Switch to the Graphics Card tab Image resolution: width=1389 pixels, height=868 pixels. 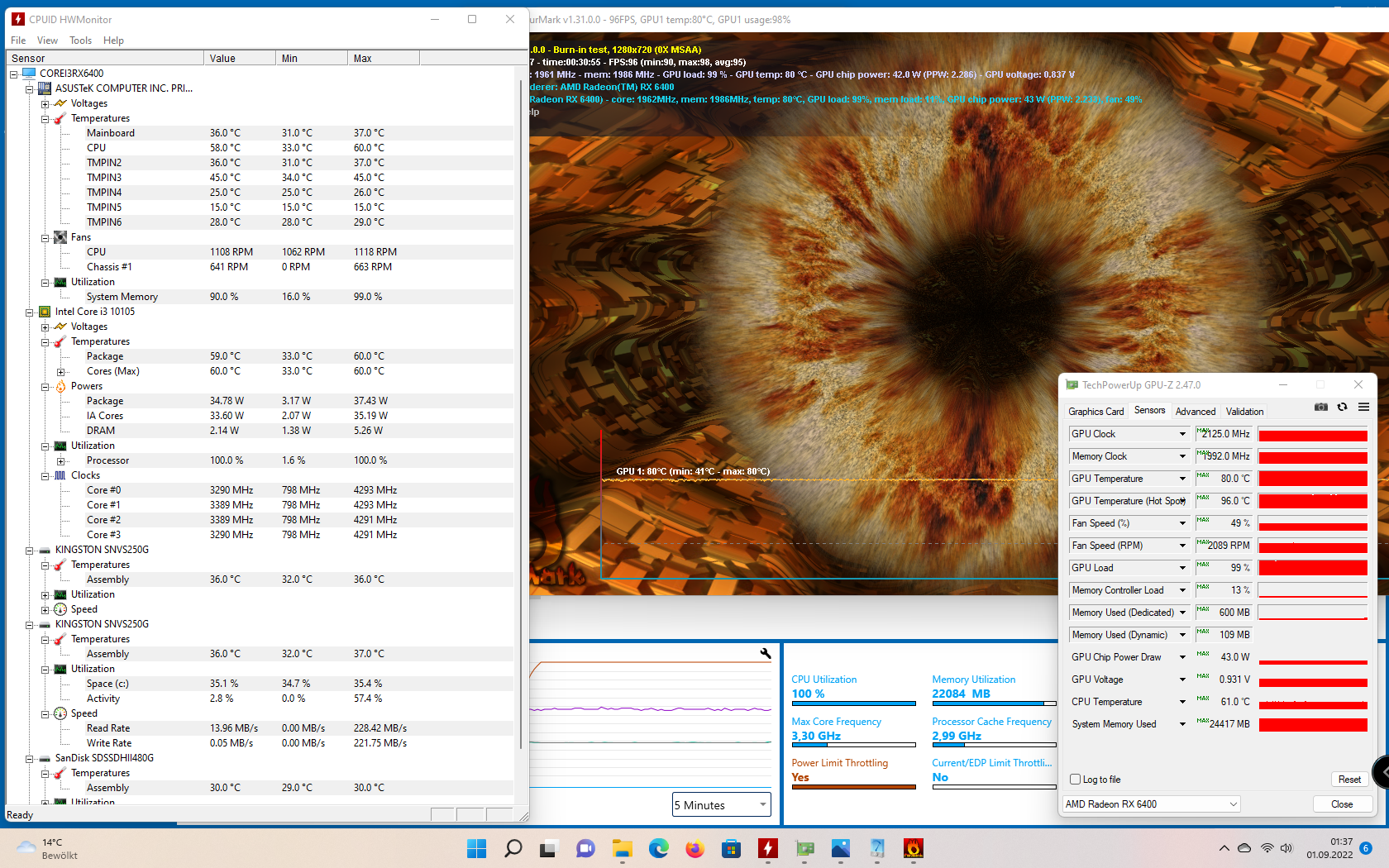point(1095,412)
